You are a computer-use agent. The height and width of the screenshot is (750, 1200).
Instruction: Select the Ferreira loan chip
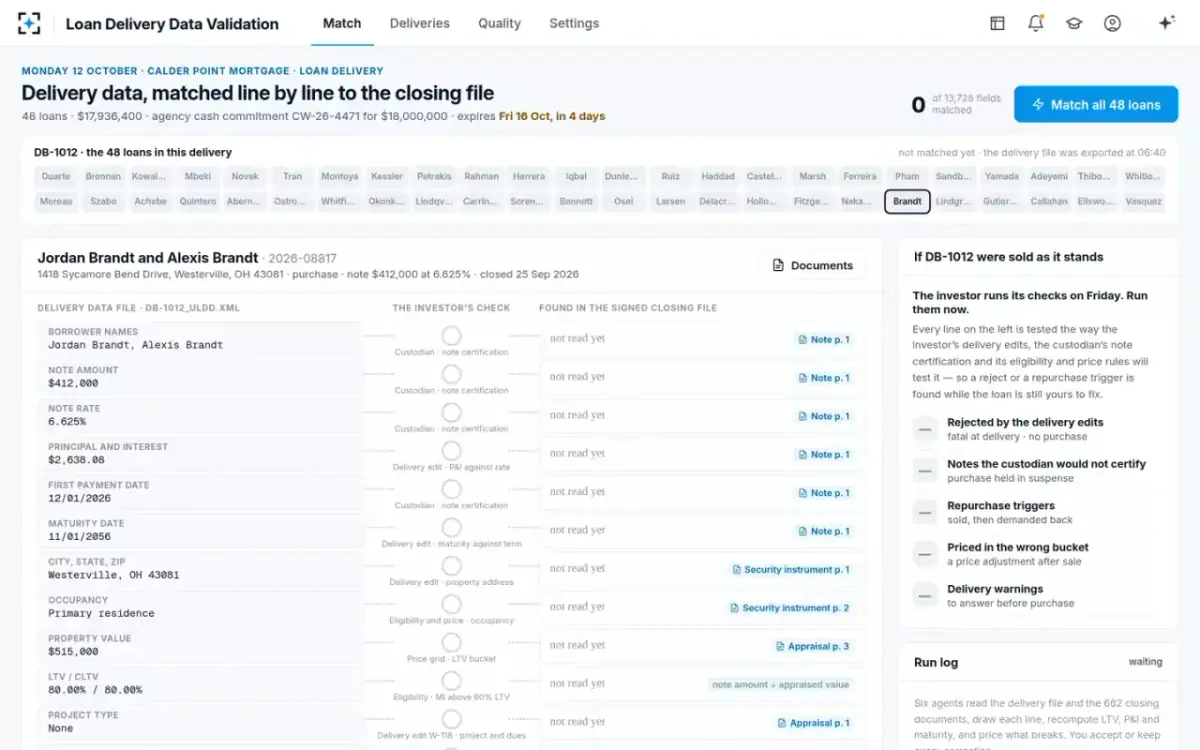[x=860, y=176]
